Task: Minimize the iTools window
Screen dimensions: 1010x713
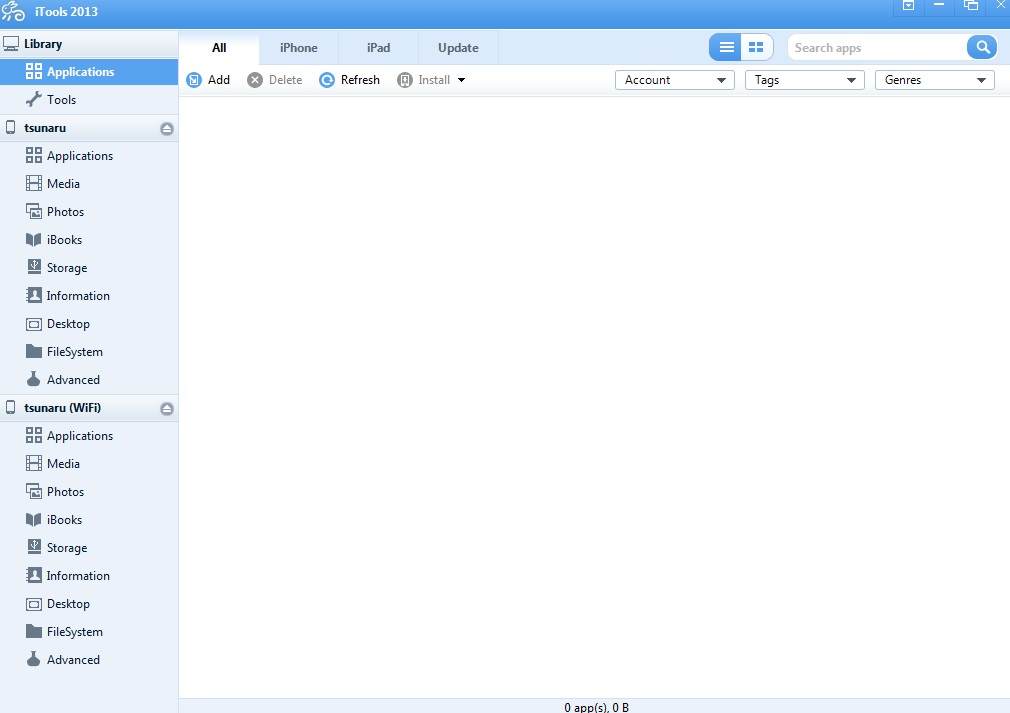Action: coord(939,6)
